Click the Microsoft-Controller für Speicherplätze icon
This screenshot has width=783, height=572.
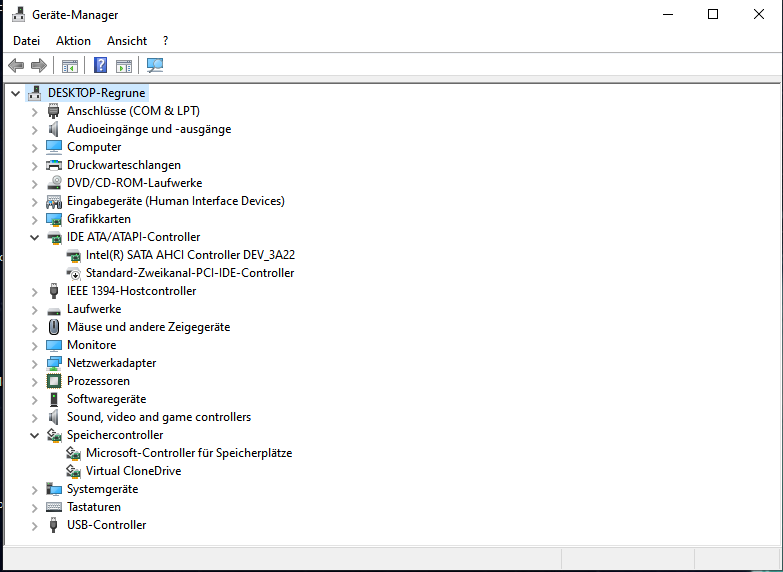(73, 453)
